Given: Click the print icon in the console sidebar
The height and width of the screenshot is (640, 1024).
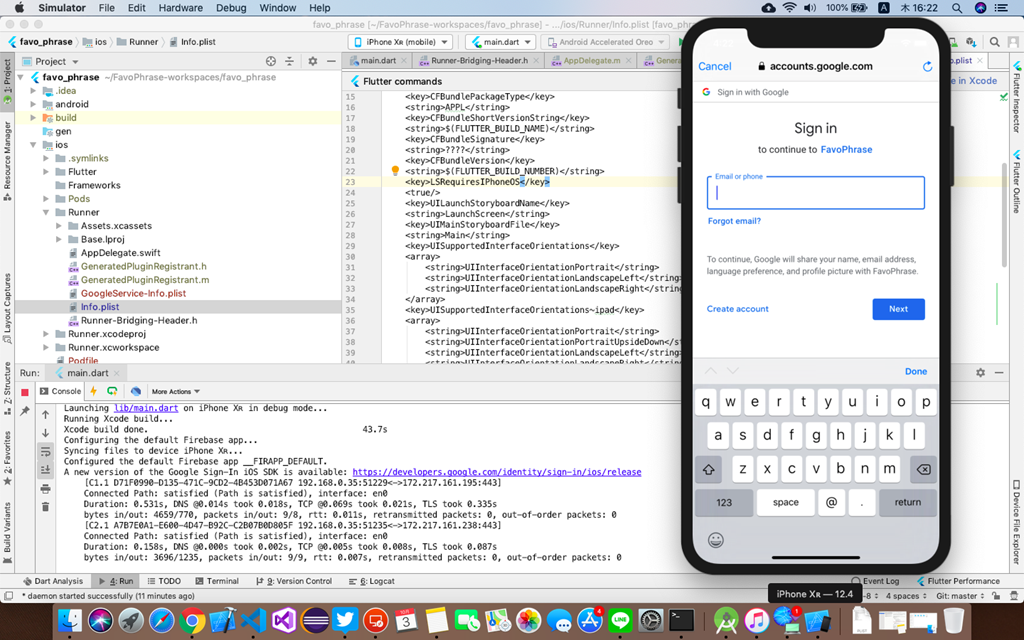Looking at the screenshot, I should pos(45,489).
